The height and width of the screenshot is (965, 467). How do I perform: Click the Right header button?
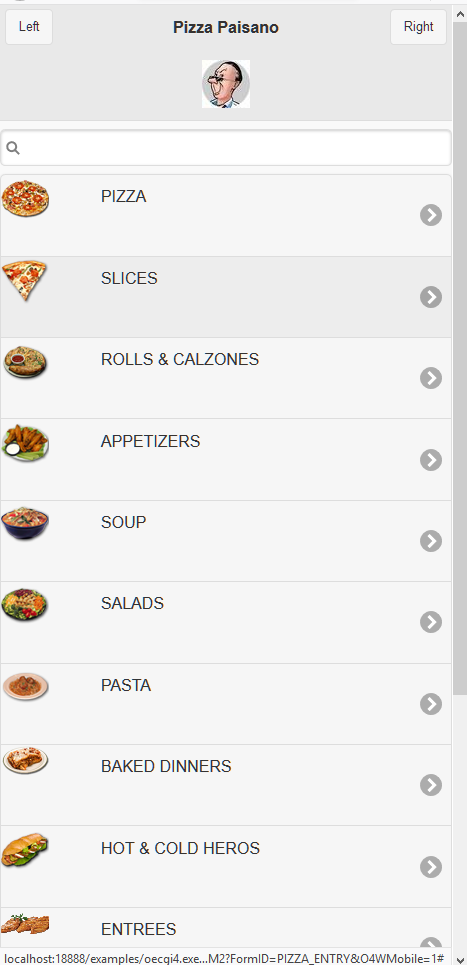tap(418, 27)
